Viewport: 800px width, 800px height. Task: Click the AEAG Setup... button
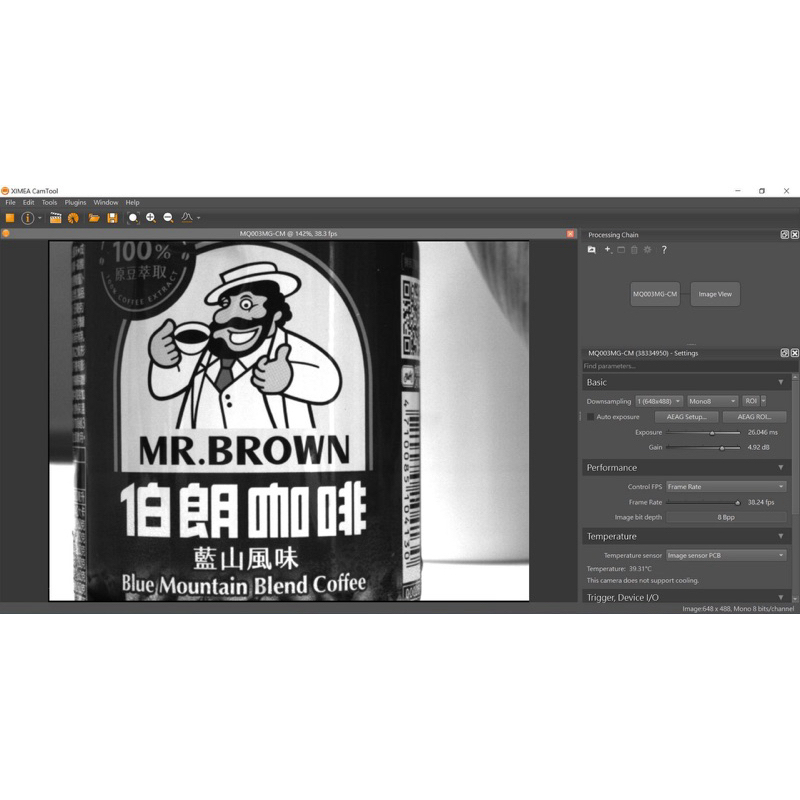(x=686, y=417)
